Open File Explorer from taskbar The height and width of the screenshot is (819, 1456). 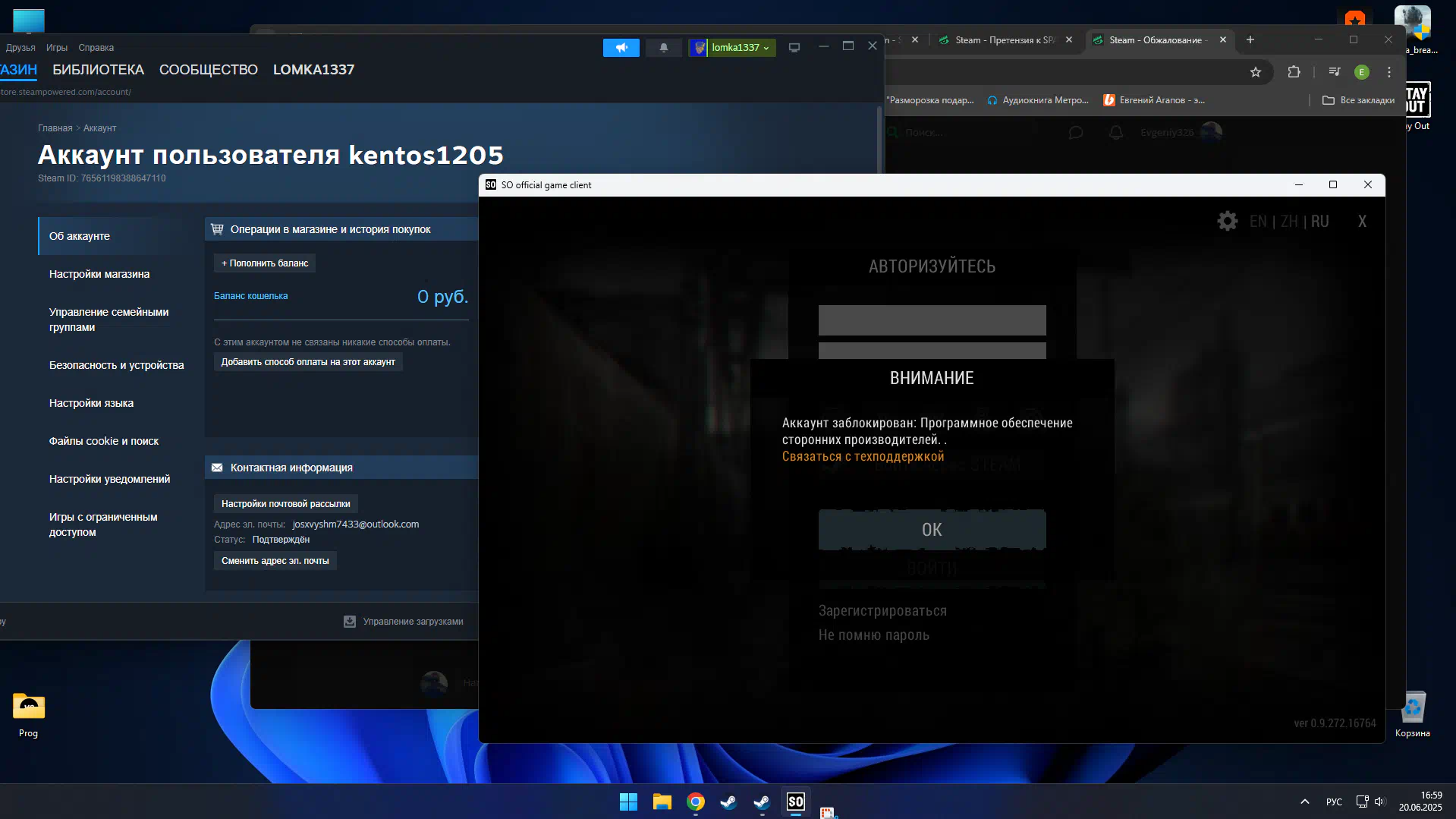click(x=662, y=802)
